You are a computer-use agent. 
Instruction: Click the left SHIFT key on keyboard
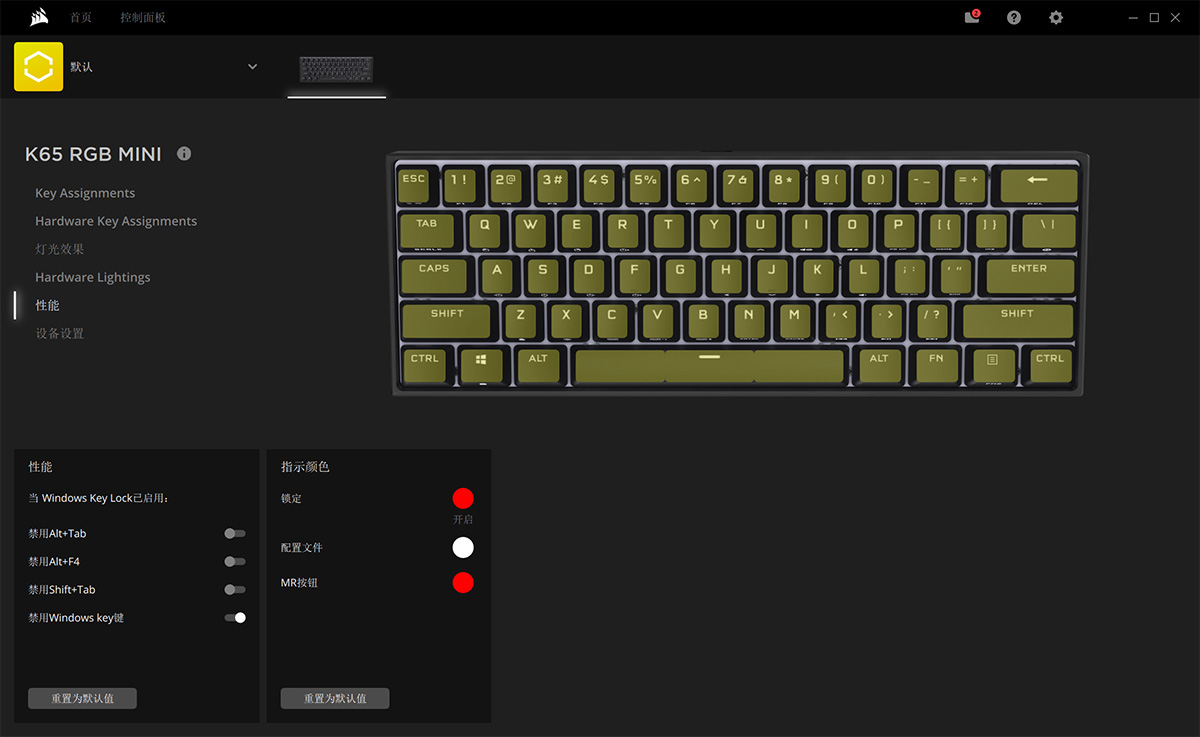click(447, 320)
